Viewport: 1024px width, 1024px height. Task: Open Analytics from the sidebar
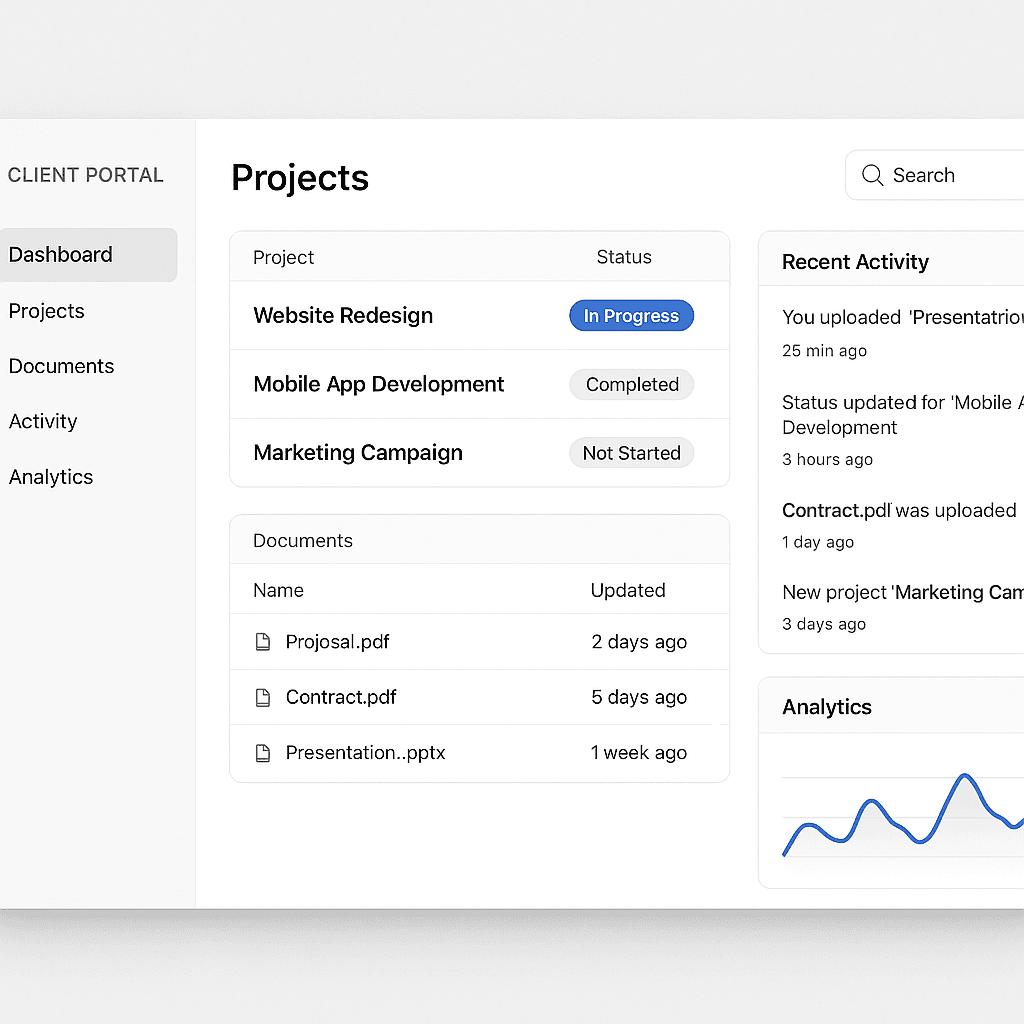pos(50,477)
